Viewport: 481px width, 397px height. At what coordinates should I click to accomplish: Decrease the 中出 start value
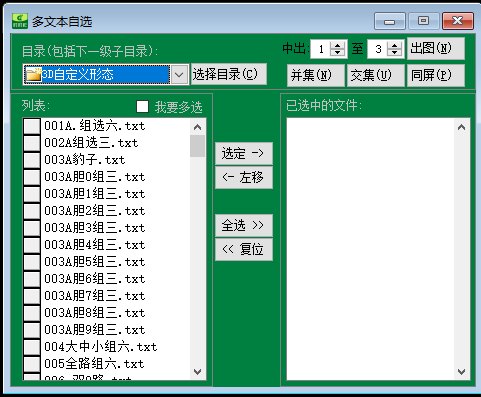click(337, 53)
